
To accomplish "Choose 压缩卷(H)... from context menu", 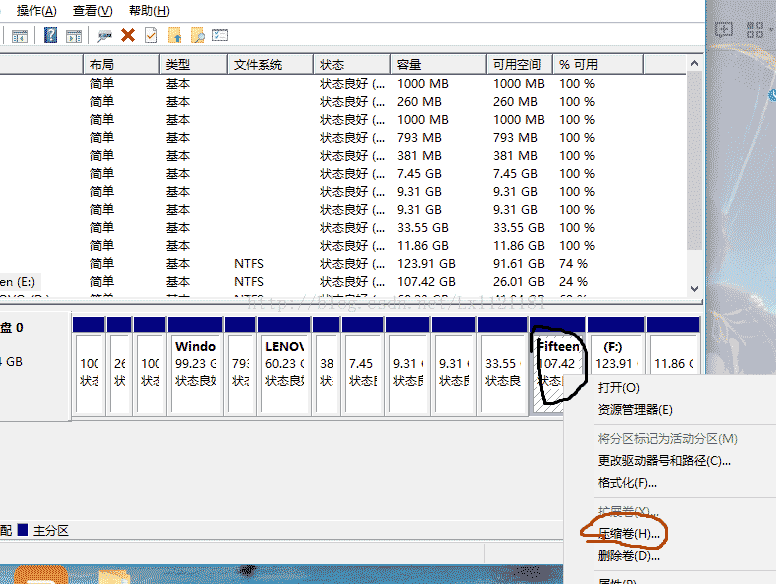I will (x=629, y=533).
